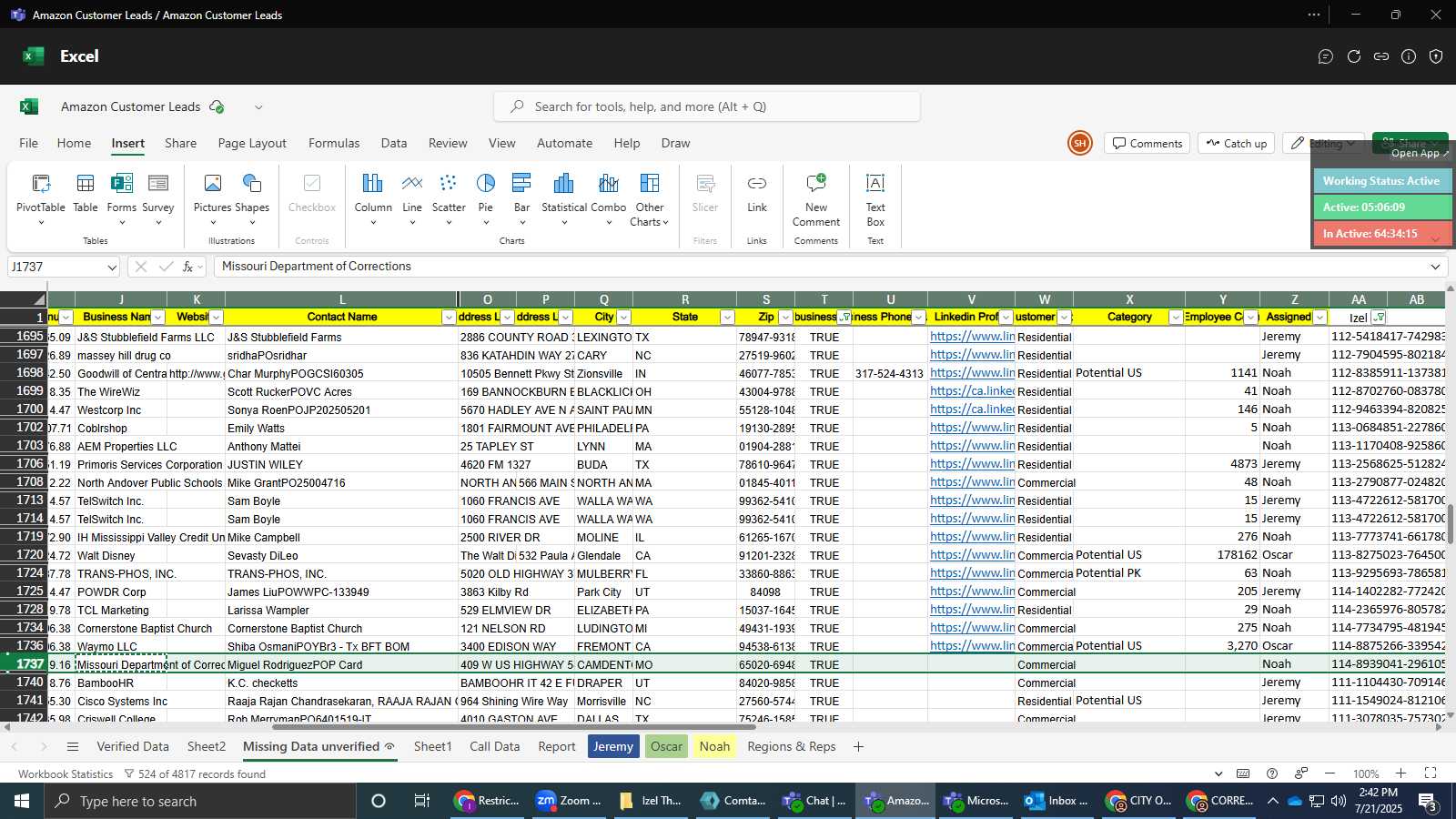
Task: Switch to the Home ribbon tab
Action: pyautogui.click(x=74, y=143)
